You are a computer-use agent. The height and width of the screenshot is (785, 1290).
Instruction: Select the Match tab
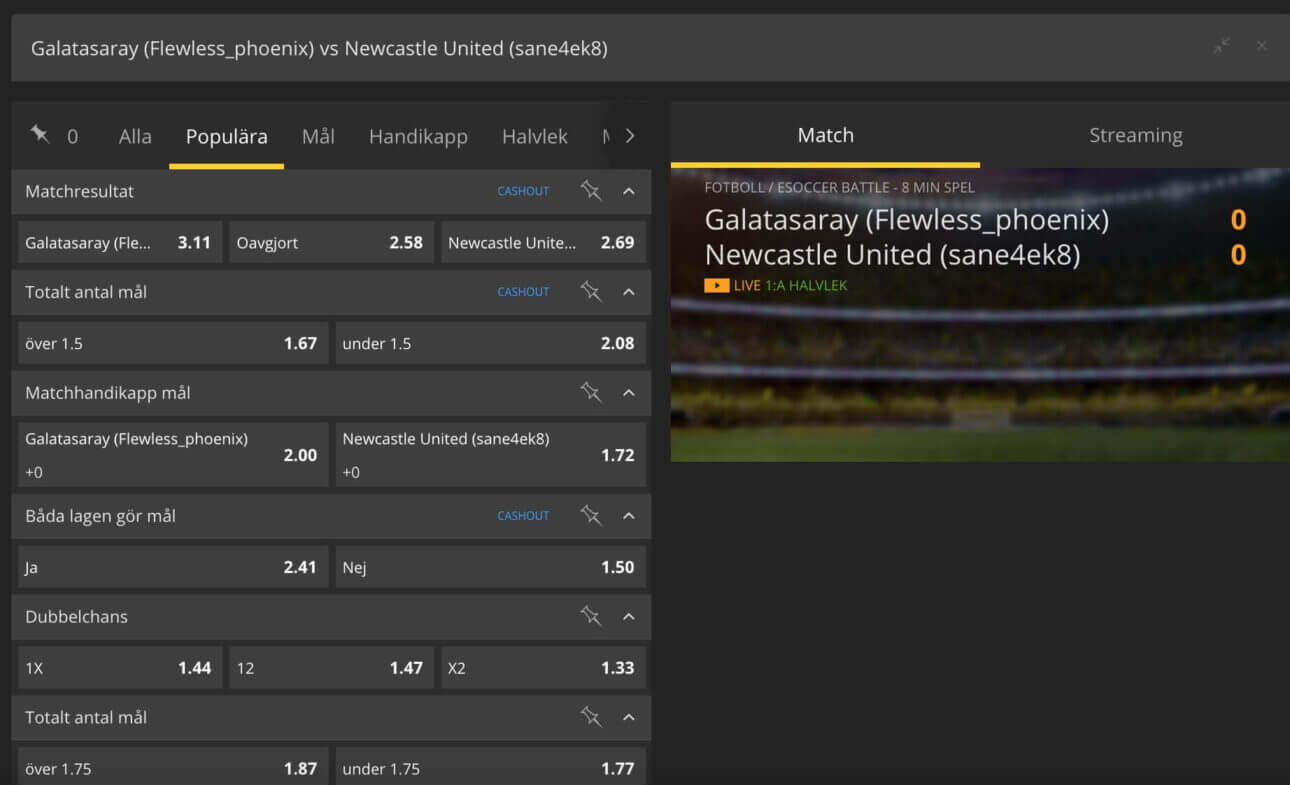pos(826,135)
